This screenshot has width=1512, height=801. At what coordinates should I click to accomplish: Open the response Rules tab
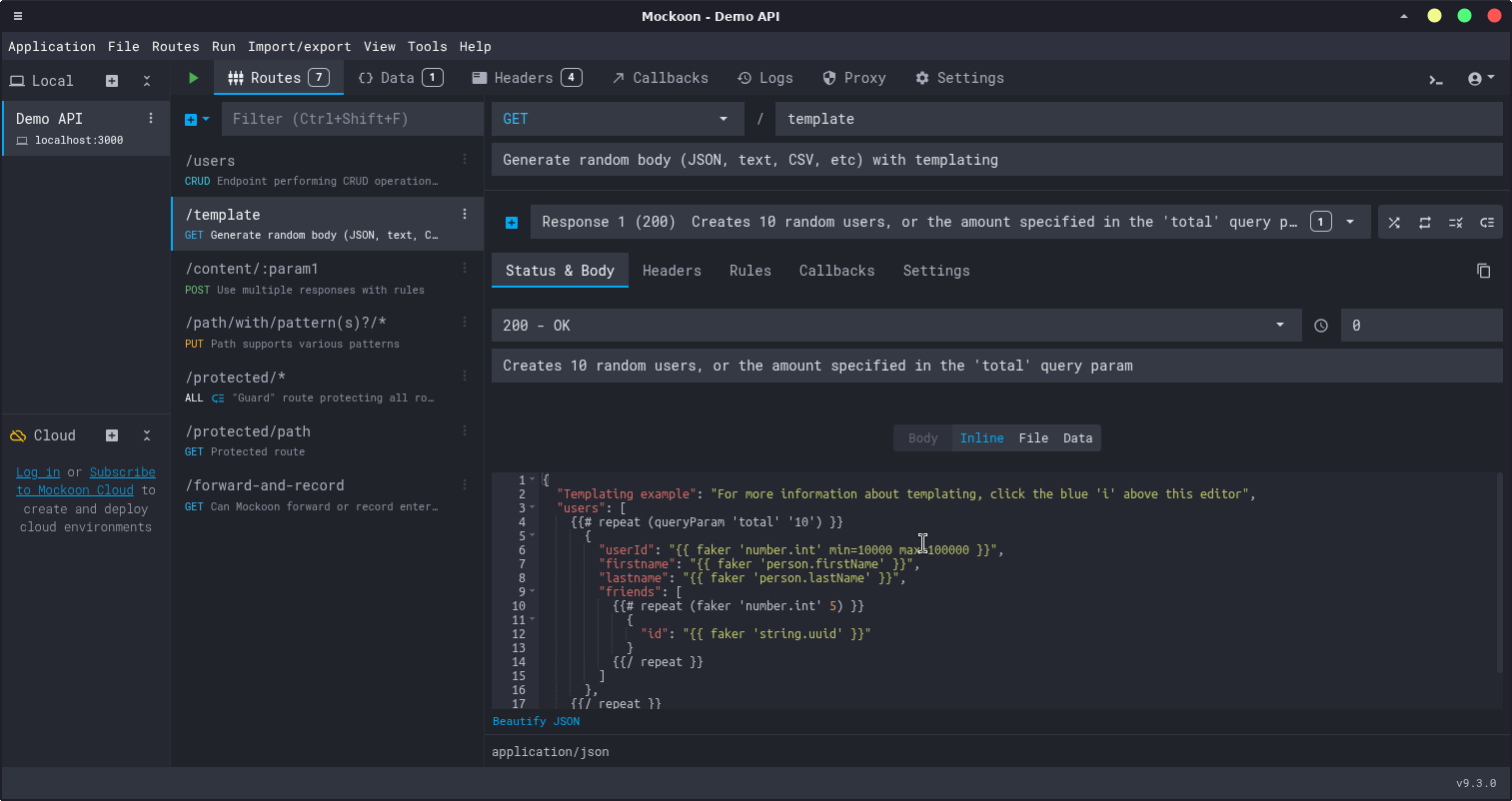point(751,271)
